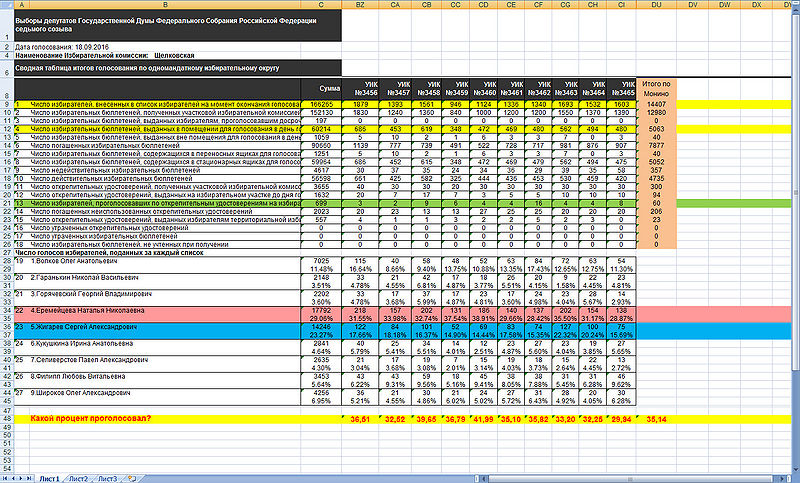Click the 'УИК №3460' header cell
Viewport: 800px width, 483px height.
coord(483,88)
